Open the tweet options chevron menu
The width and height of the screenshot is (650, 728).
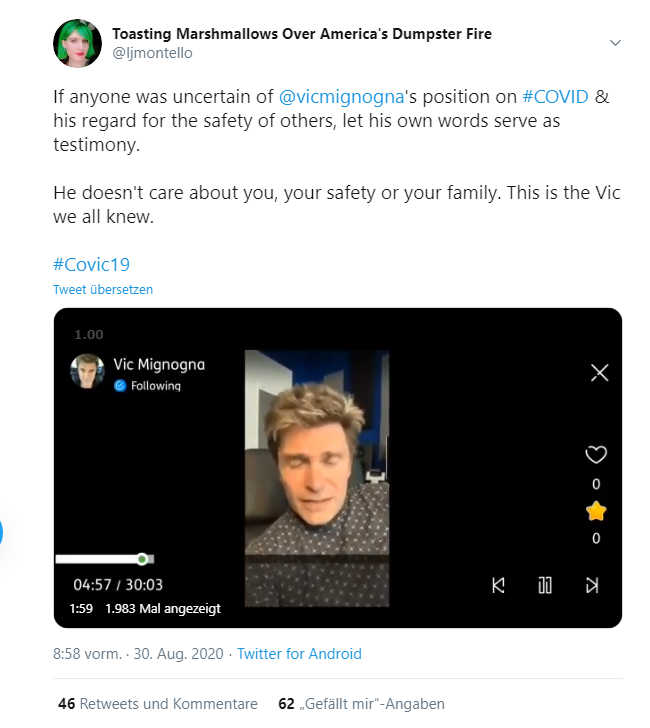pyautogui.click(x=615, y=43)
